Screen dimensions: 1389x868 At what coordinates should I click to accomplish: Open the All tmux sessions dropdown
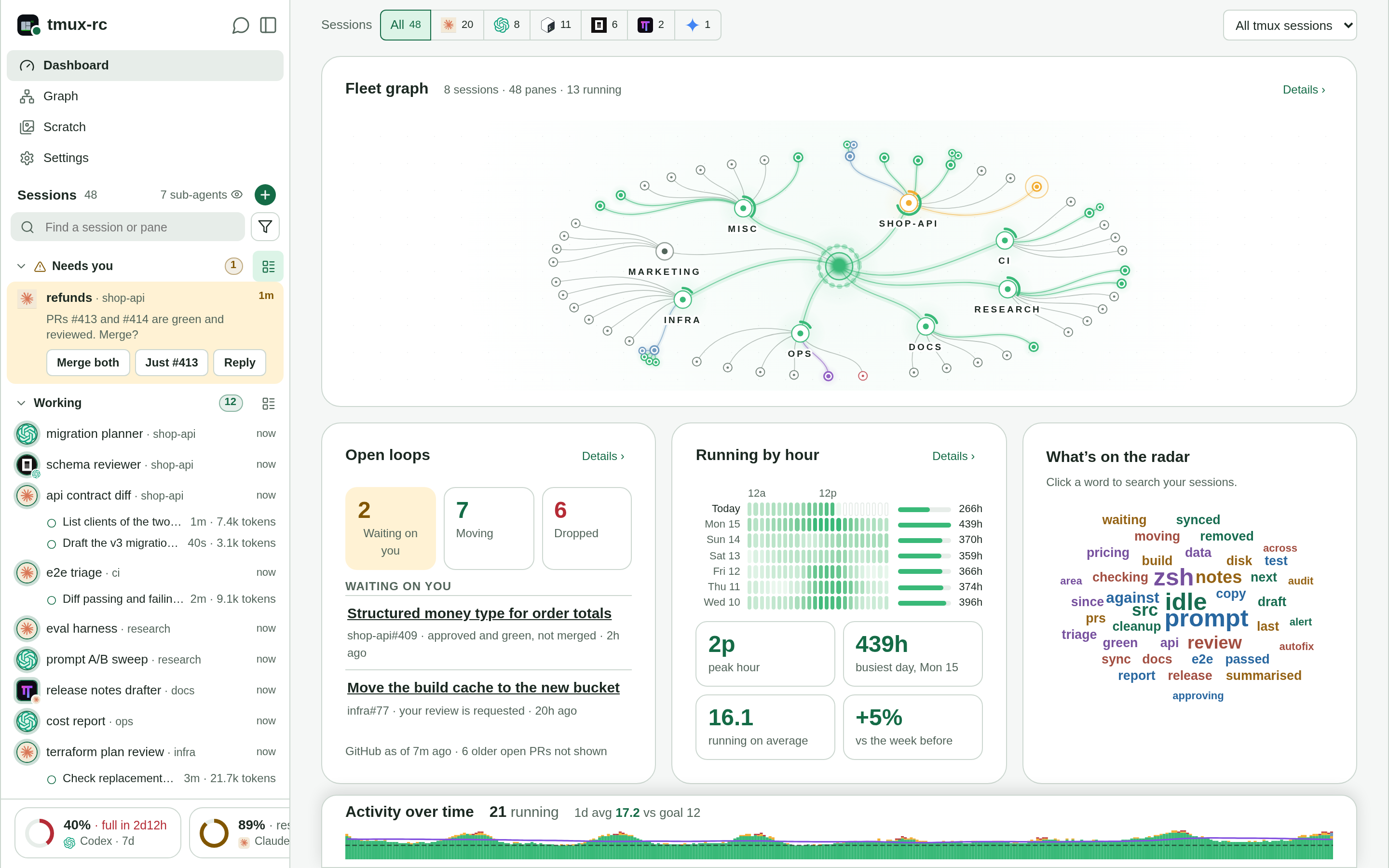point(1290,25)
